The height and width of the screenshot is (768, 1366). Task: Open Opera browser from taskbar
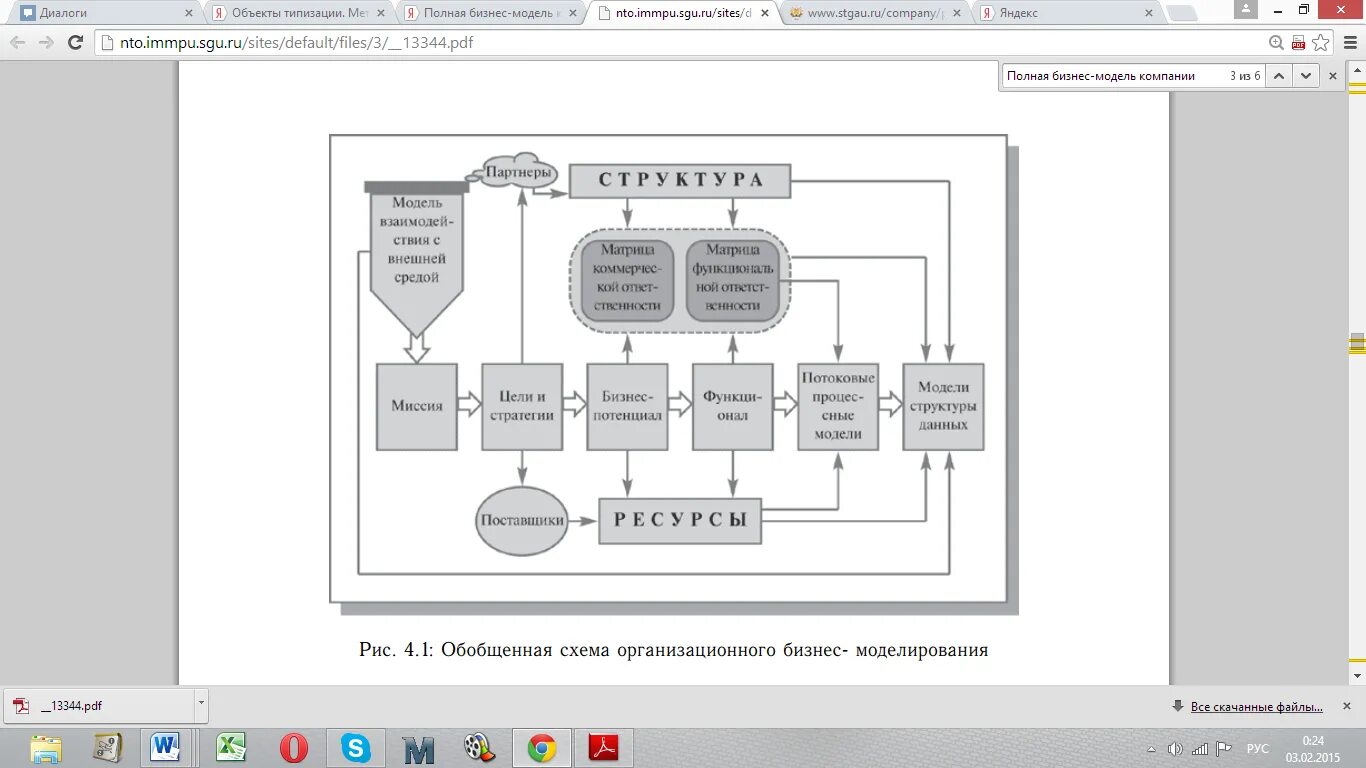tap(293, 747)
